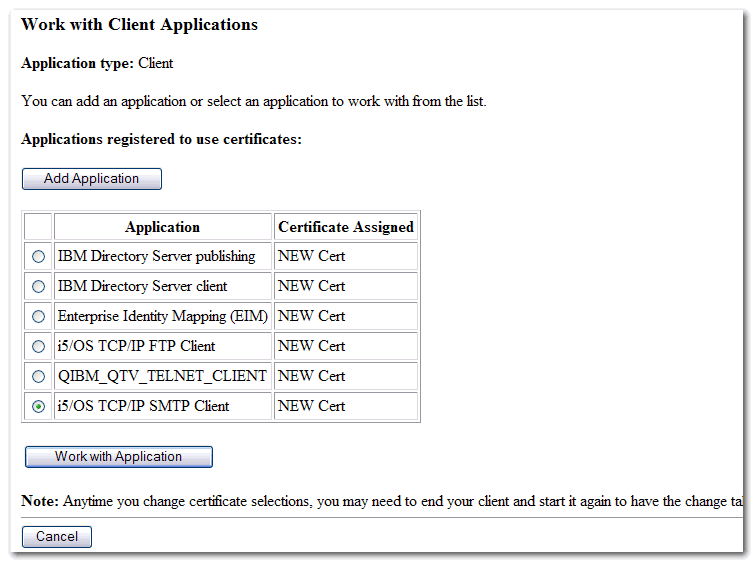The width and height of the screenshot is (754, 563).
Task: Click the 'Work with Client Applications' heading
Action: pos(139,25)
